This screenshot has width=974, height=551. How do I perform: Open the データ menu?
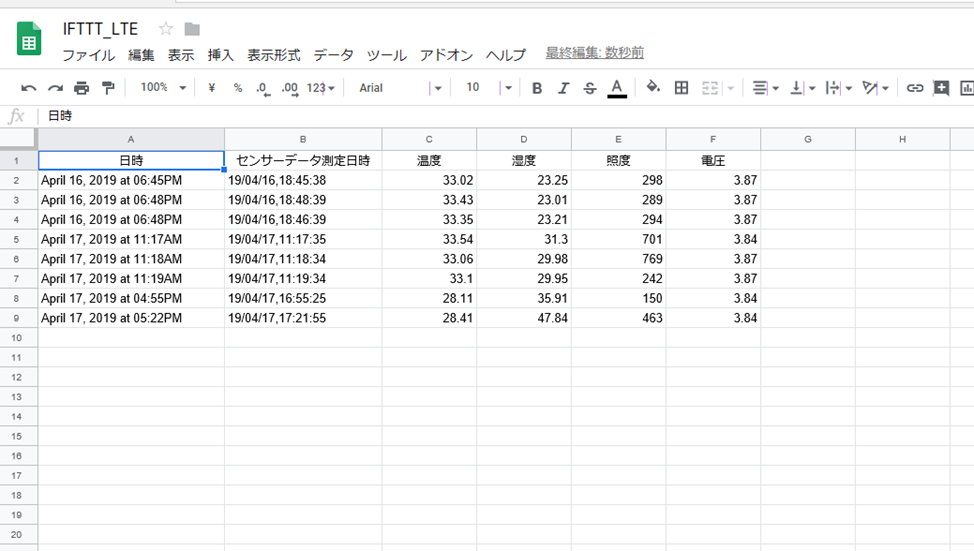coord(333,55)
